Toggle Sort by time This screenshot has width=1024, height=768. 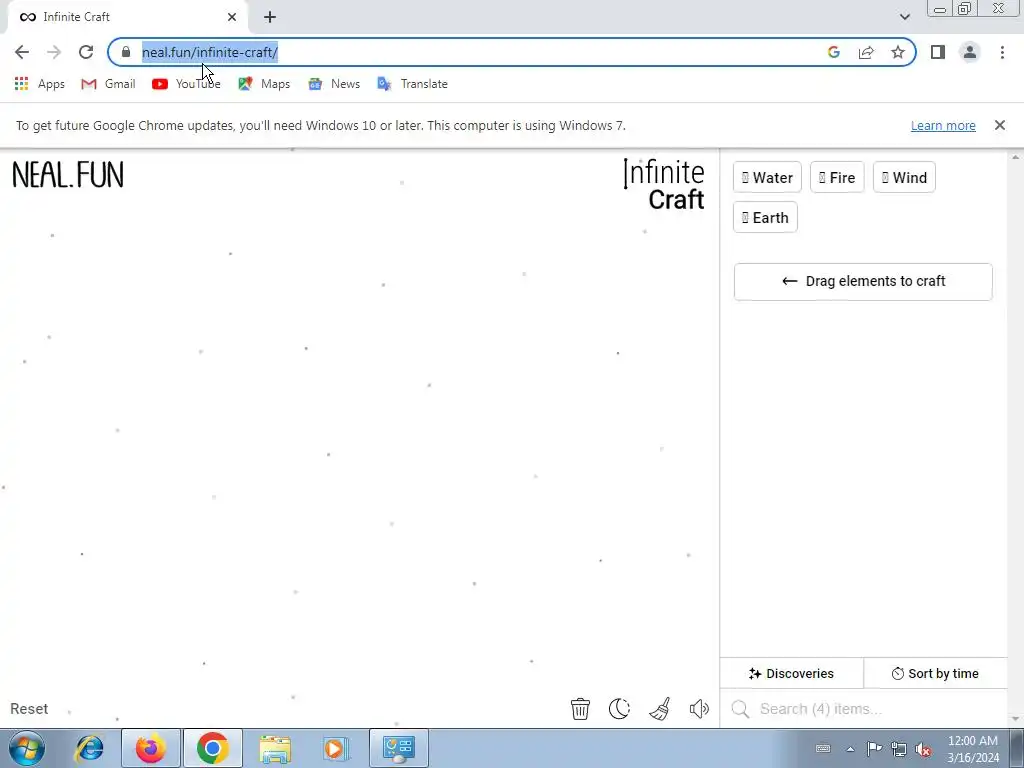[935, 673]
